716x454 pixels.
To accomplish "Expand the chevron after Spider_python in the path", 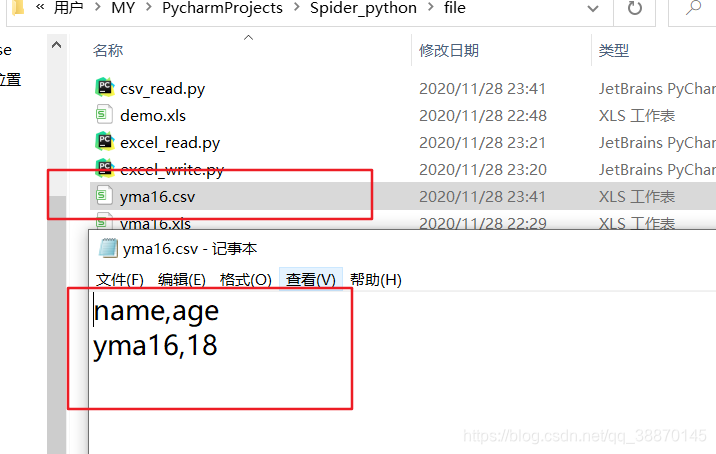I will [x=431, y=8].
